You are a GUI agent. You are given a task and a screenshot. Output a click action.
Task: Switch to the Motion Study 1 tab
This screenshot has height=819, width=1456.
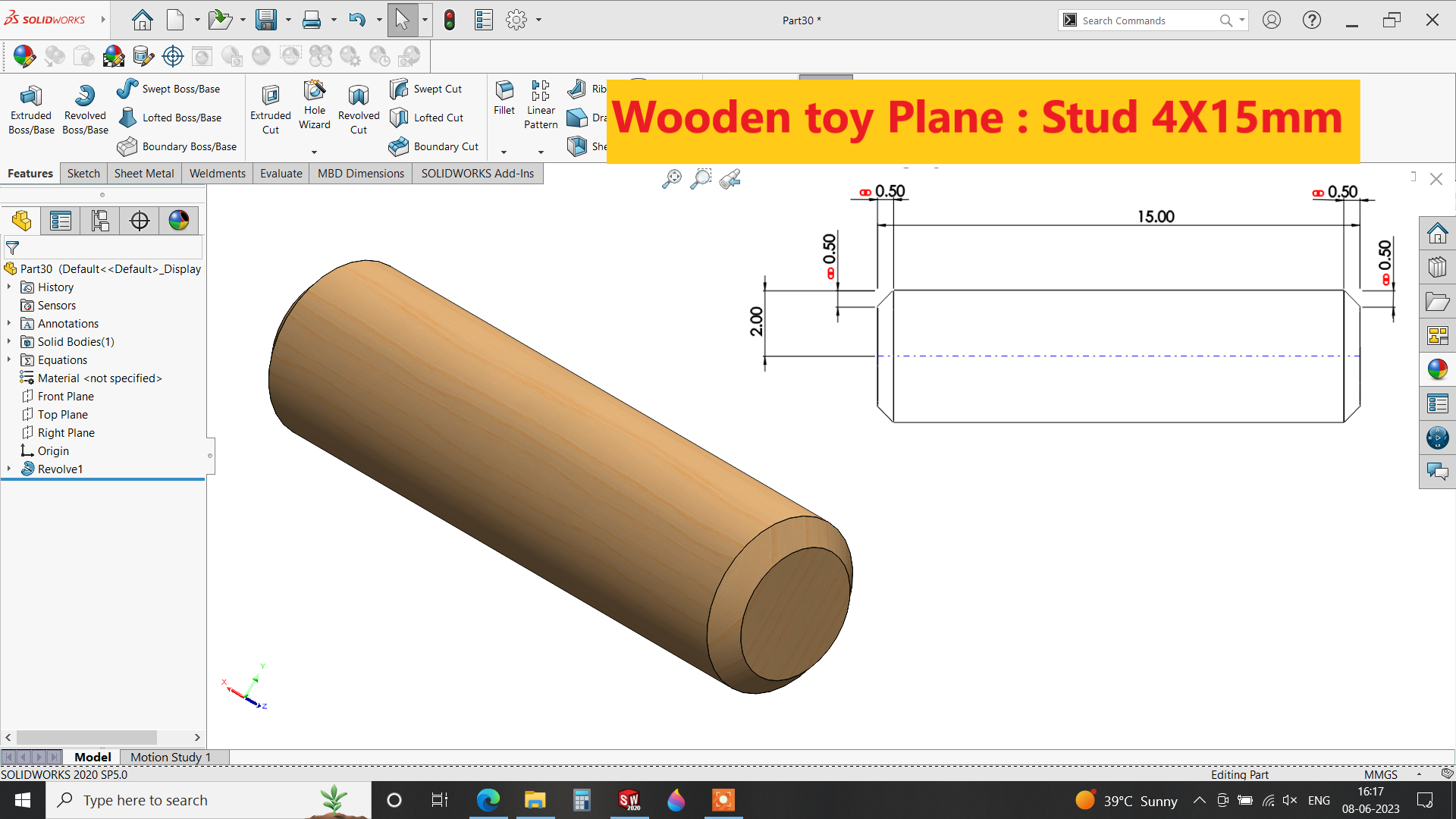[170, 757]
